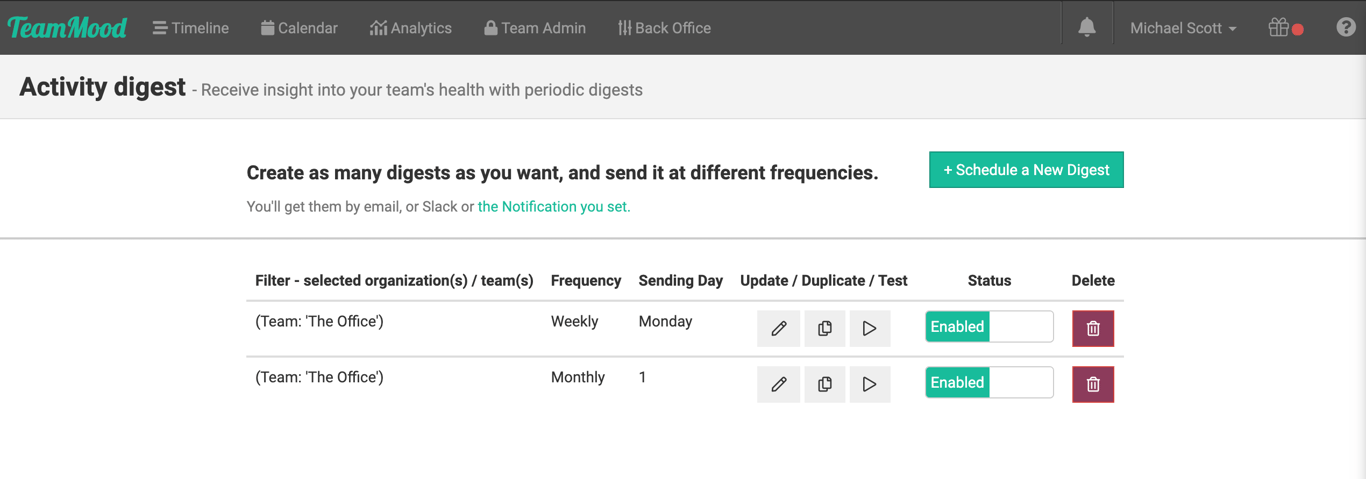This screenshot has height=479, width=1366.
Task: Go to the Timeline menu
Action: click(190, 28)
